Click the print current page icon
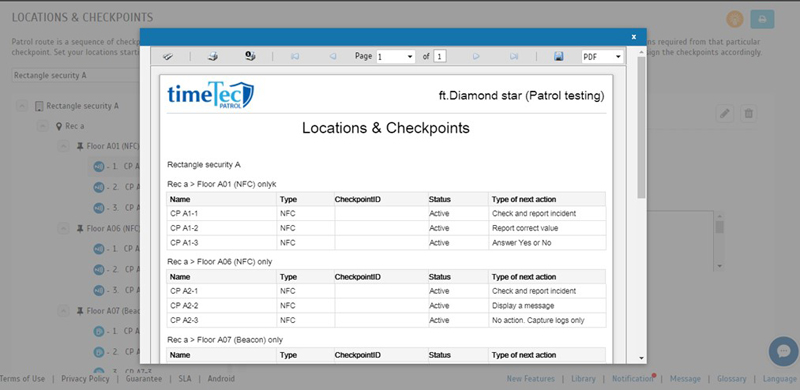The image size is (800, 390). [x=250, y=56]
